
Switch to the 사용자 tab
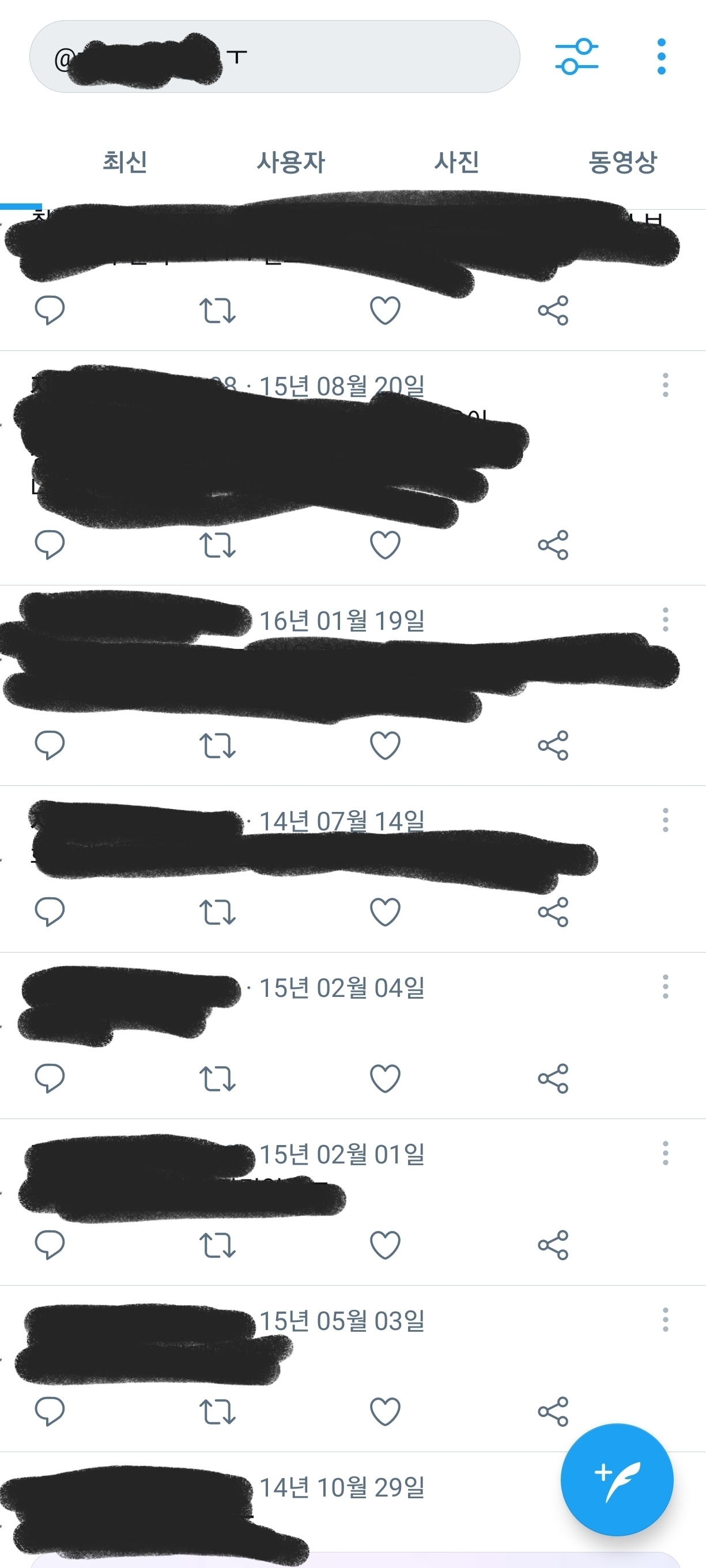pos(291,162)
